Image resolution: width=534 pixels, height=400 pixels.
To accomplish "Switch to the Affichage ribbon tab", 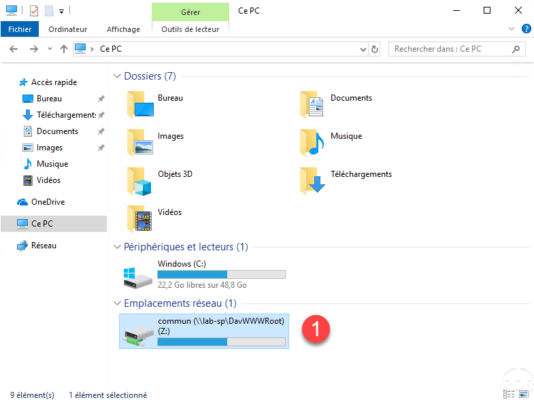I will (x=123, y=29).
